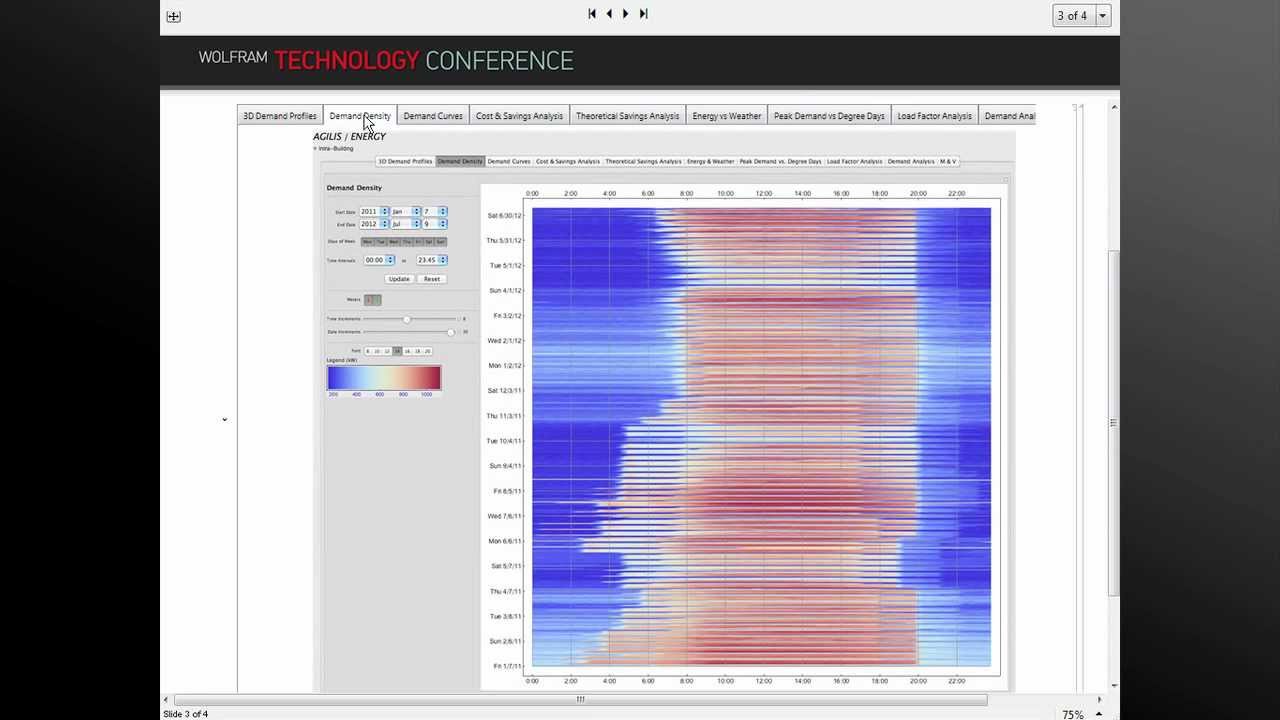Toggle Sat in Days of Week
The width and height of the screenshot is (1280, 720).
tap(428, 241)
